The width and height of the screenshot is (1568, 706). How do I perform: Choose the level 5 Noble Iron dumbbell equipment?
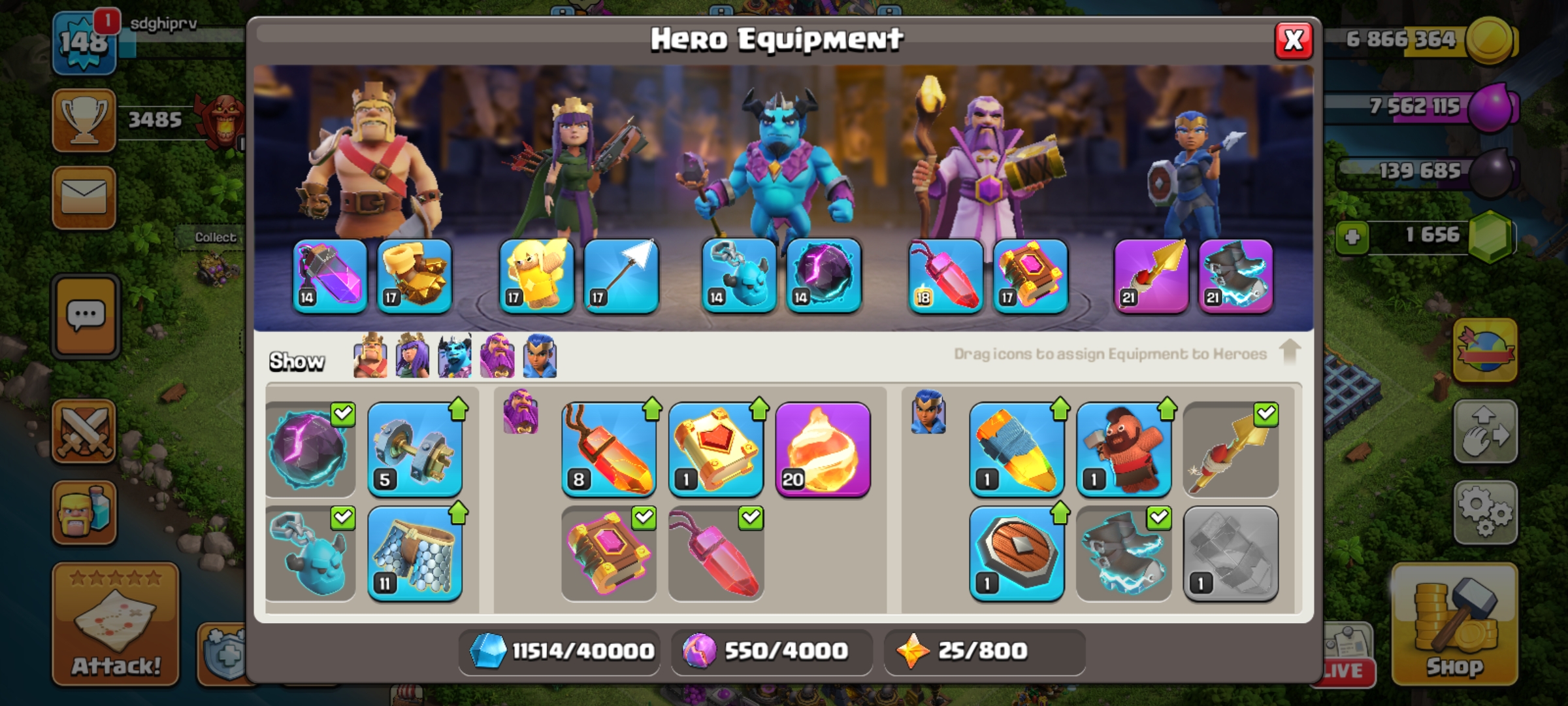415,450
